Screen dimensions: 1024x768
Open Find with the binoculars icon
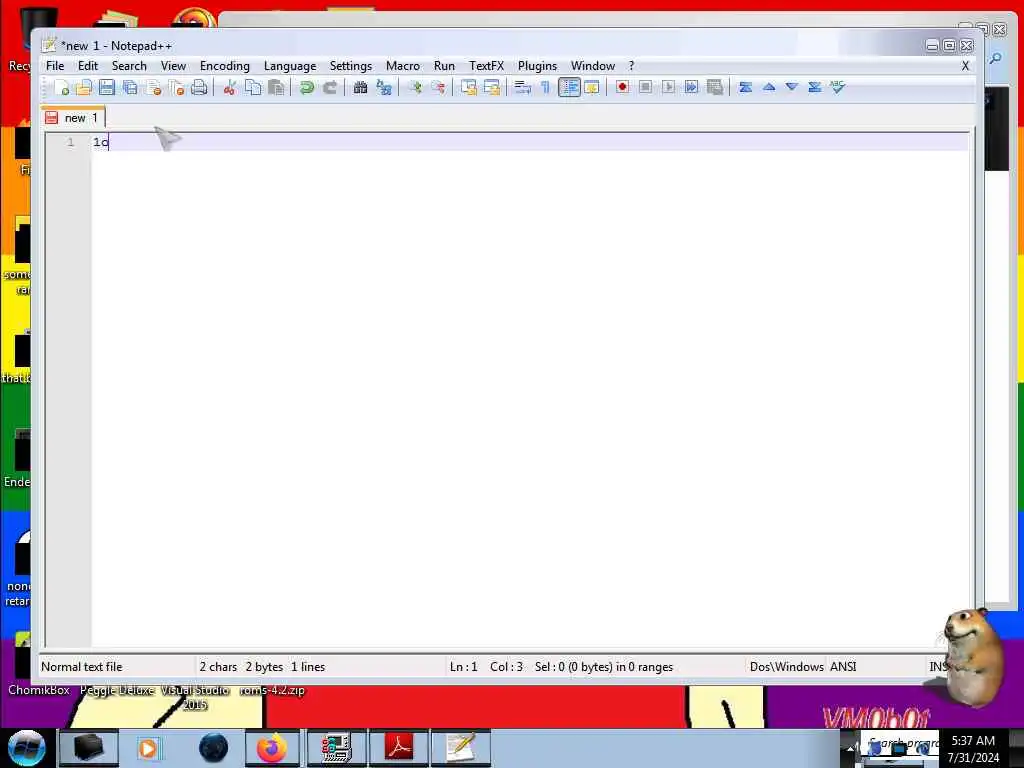360,87
